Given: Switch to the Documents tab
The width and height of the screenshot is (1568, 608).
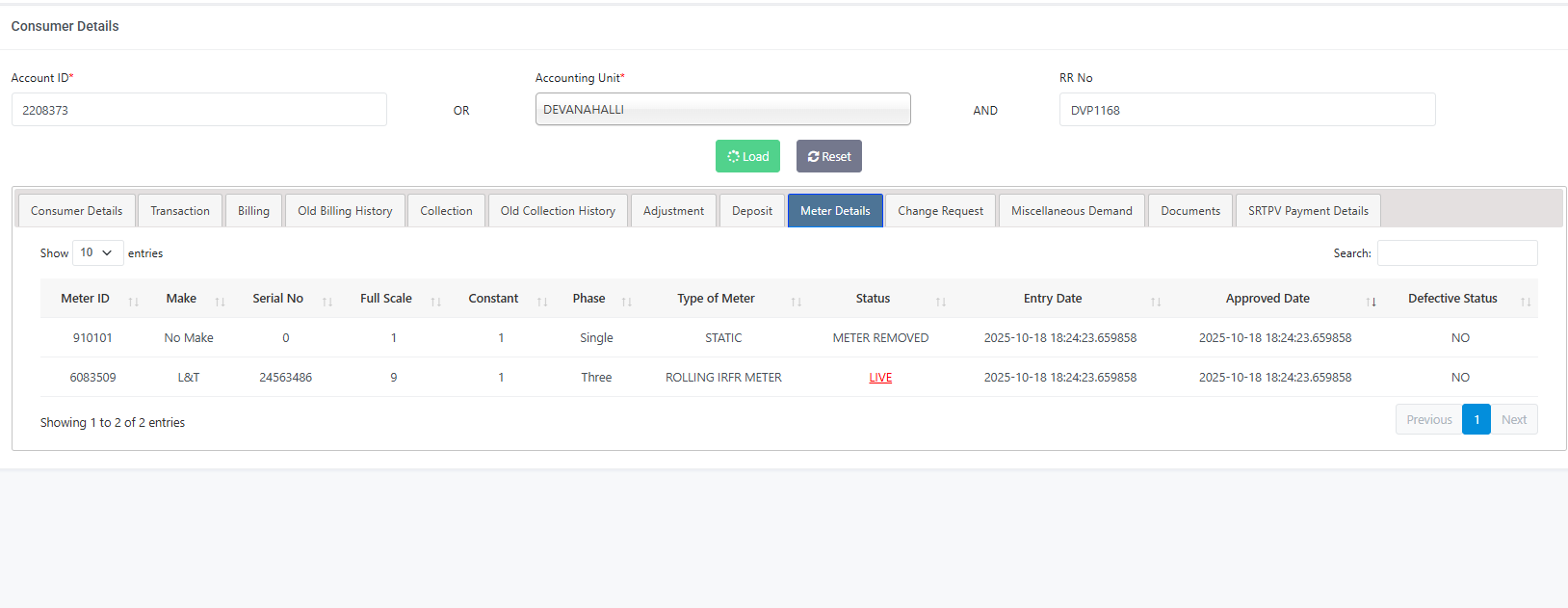Looking at the screenshot, I should [1190, 211].
